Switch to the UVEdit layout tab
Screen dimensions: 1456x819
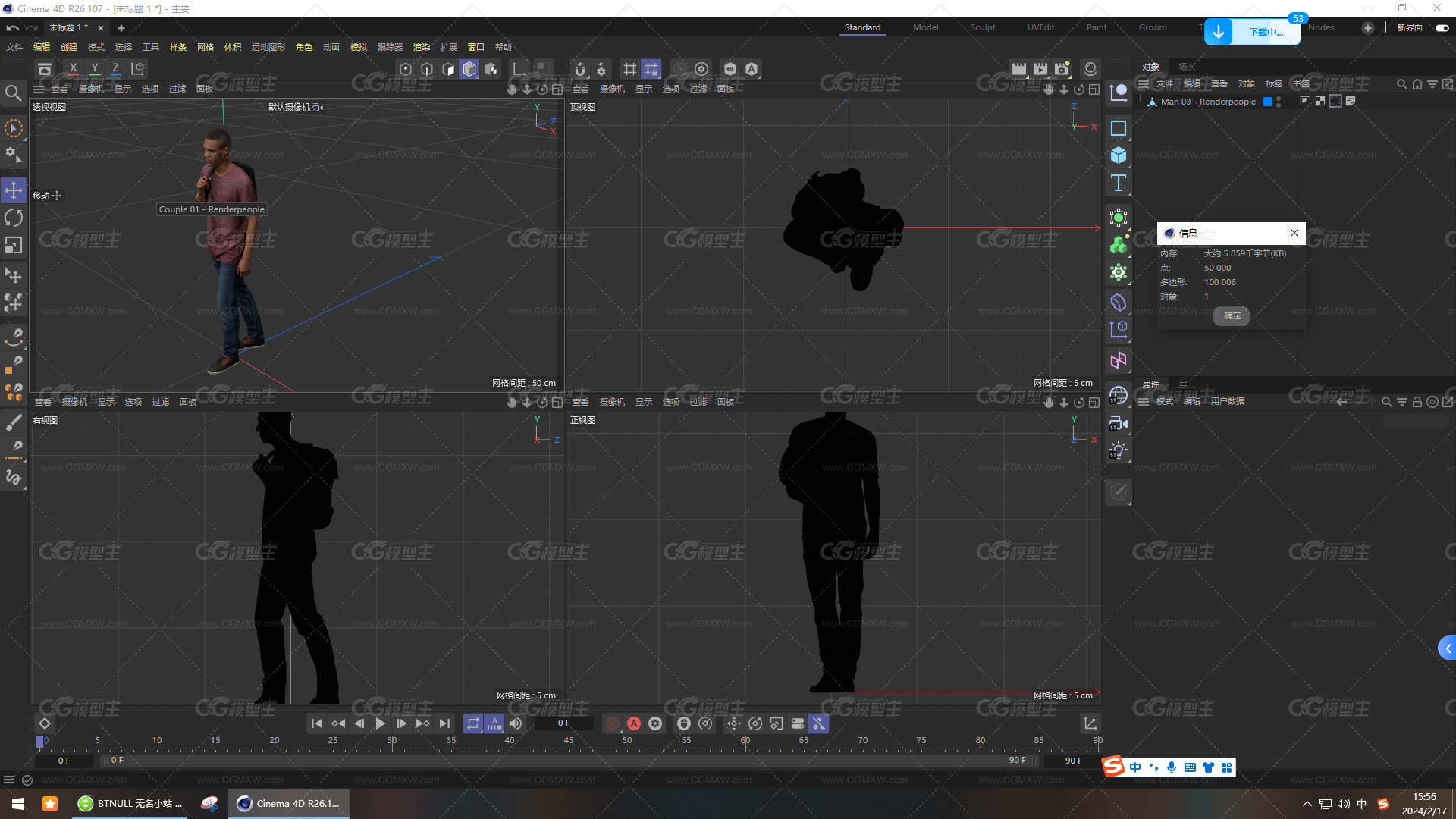pyautogui.click(x=1040, y=27)
